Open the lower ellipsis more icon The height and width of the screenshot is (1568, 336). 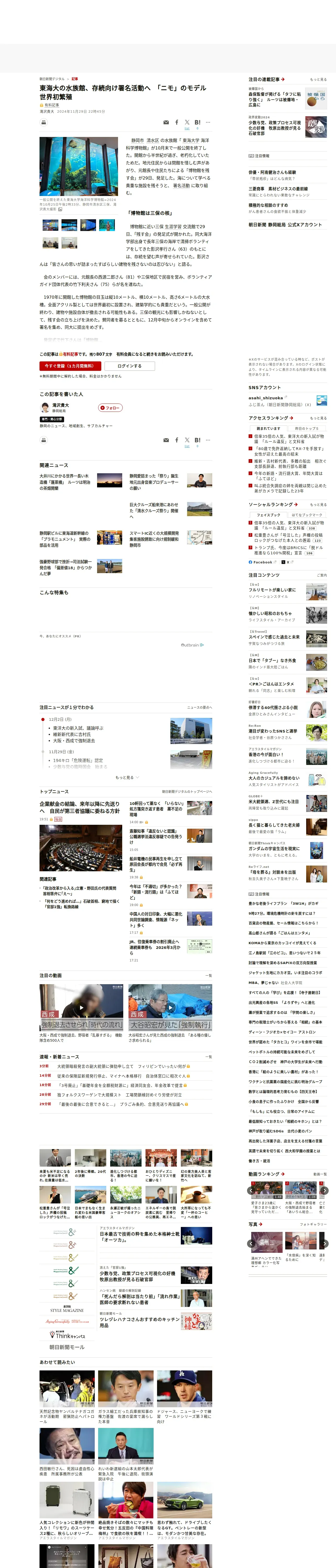(x=208, y=440)
